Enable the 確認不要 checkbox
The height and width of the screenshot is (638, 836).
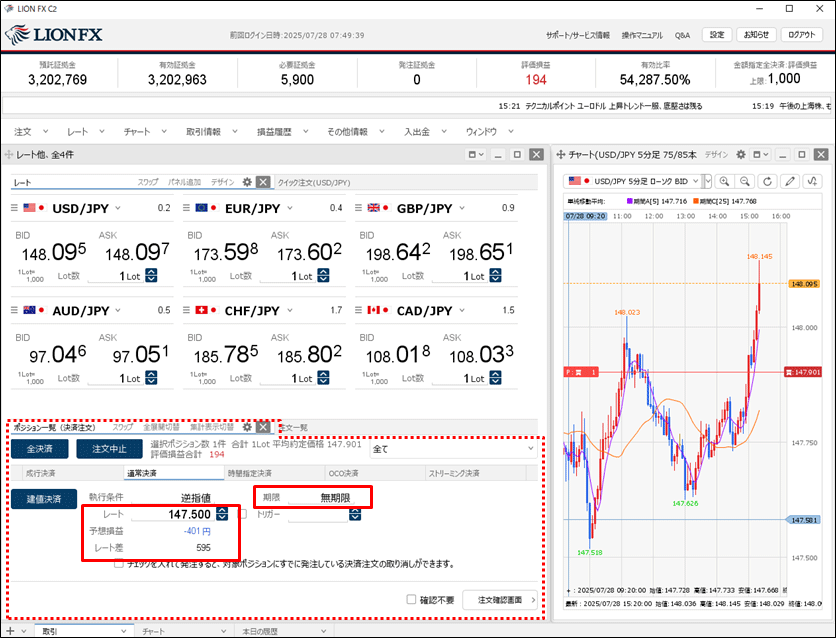pos(412,600)
